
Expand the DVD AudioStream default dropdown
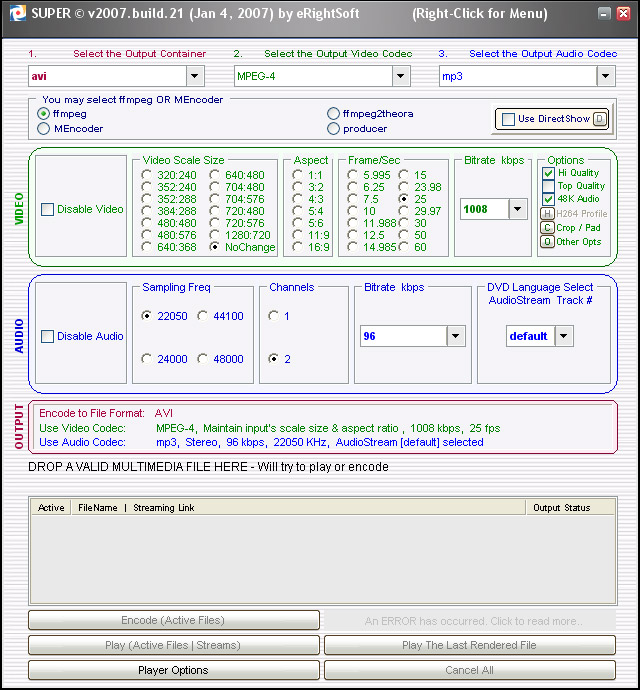(564, 336)
